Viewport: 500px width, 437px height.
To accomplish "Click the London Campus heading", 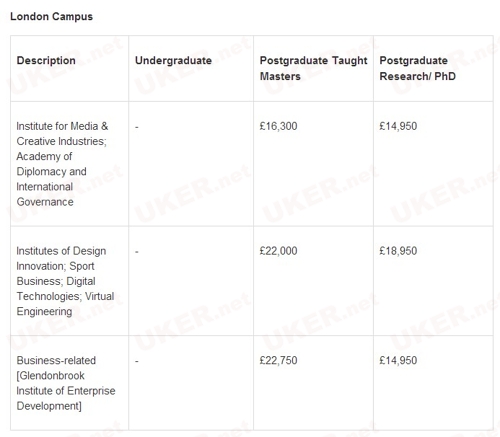I will 51,17.
